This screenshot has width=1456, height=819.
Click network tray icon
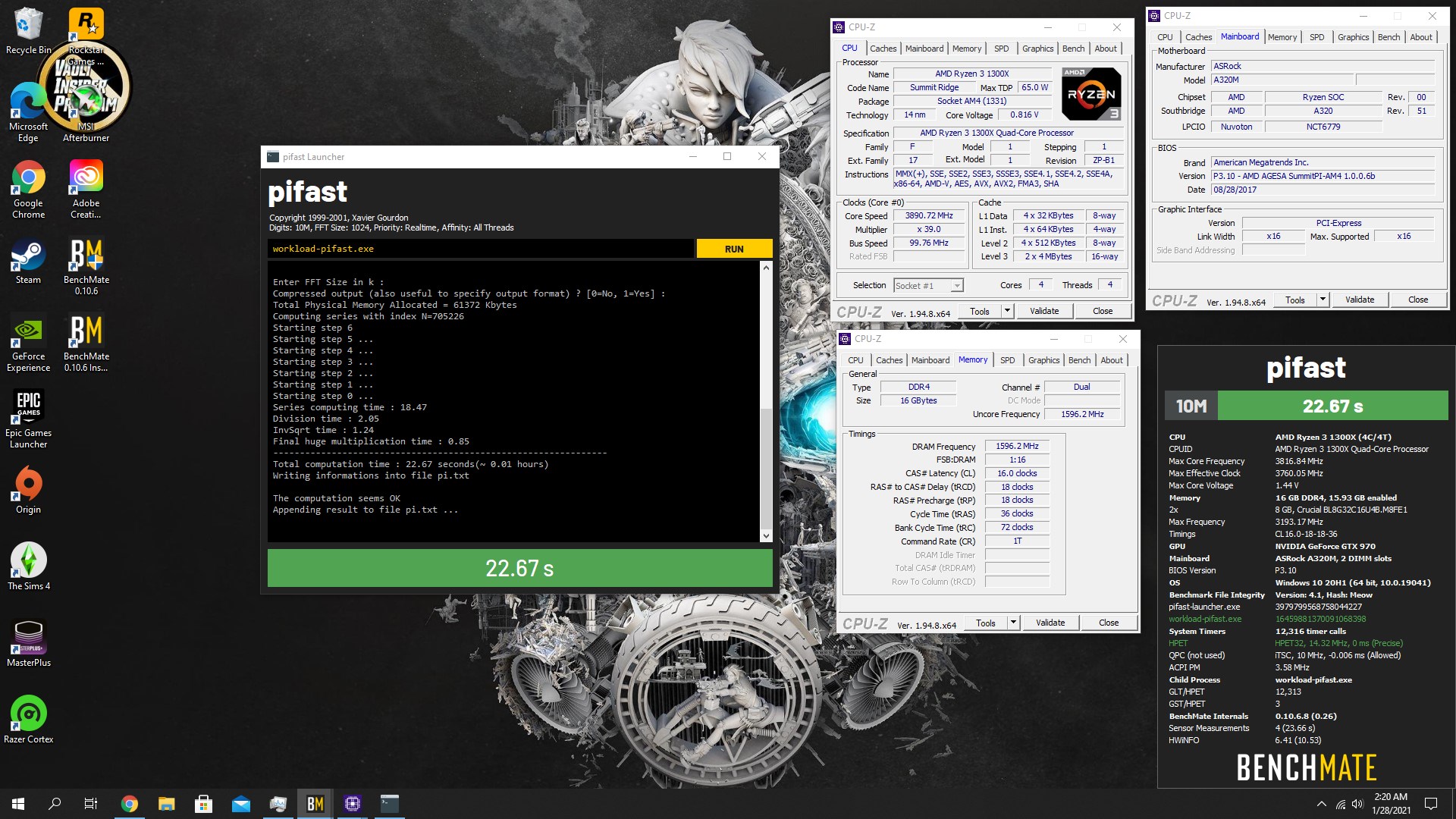click(x=1340, y=804)
